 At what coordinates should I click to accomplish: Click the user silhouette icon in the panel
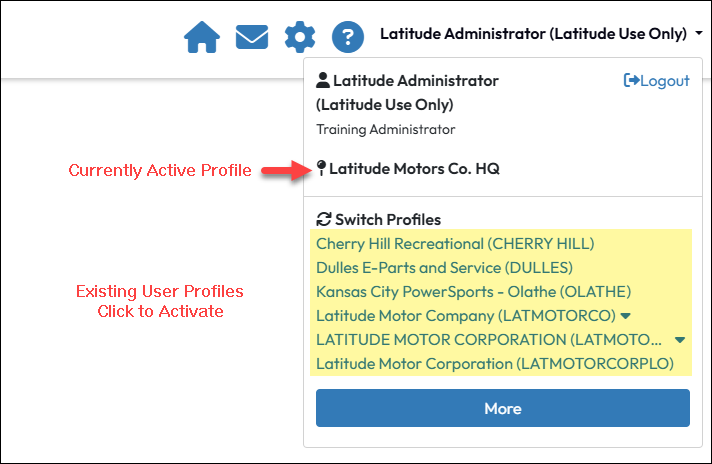(x=323, y=81)
